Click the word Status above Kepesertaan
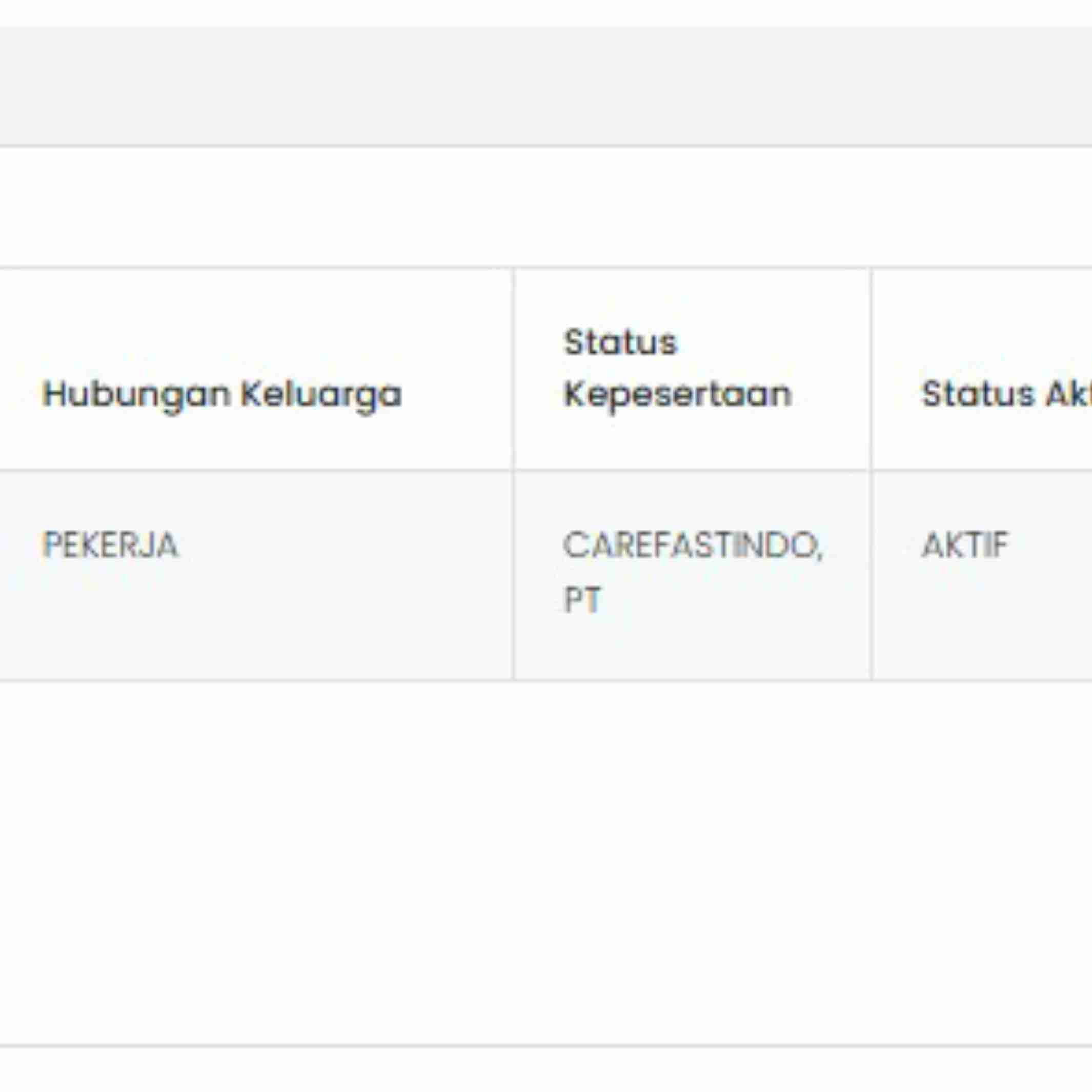 (x=620, y=342)
